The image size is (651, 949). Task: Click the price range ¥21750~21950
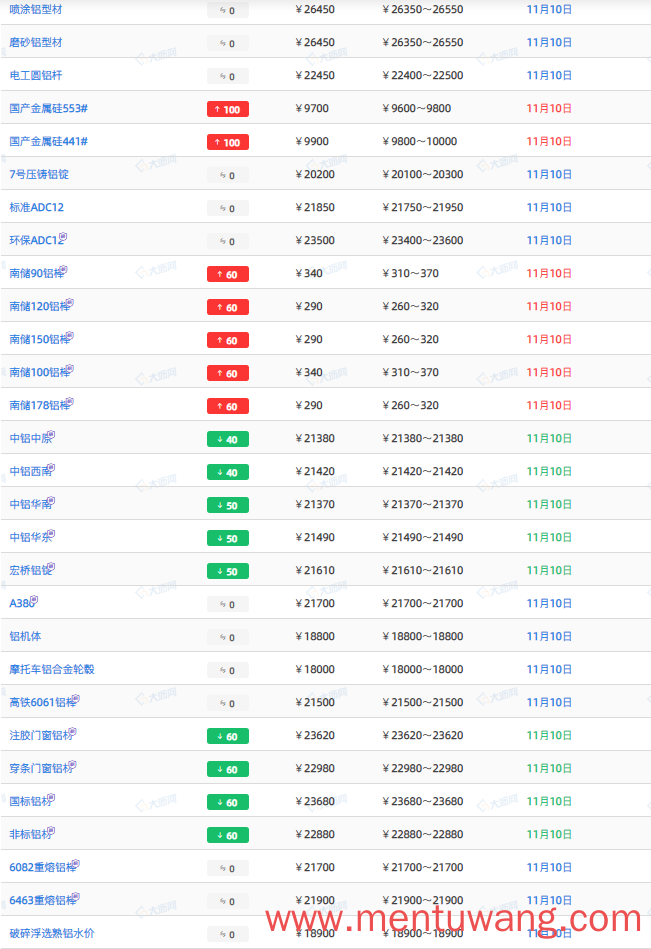423,208
